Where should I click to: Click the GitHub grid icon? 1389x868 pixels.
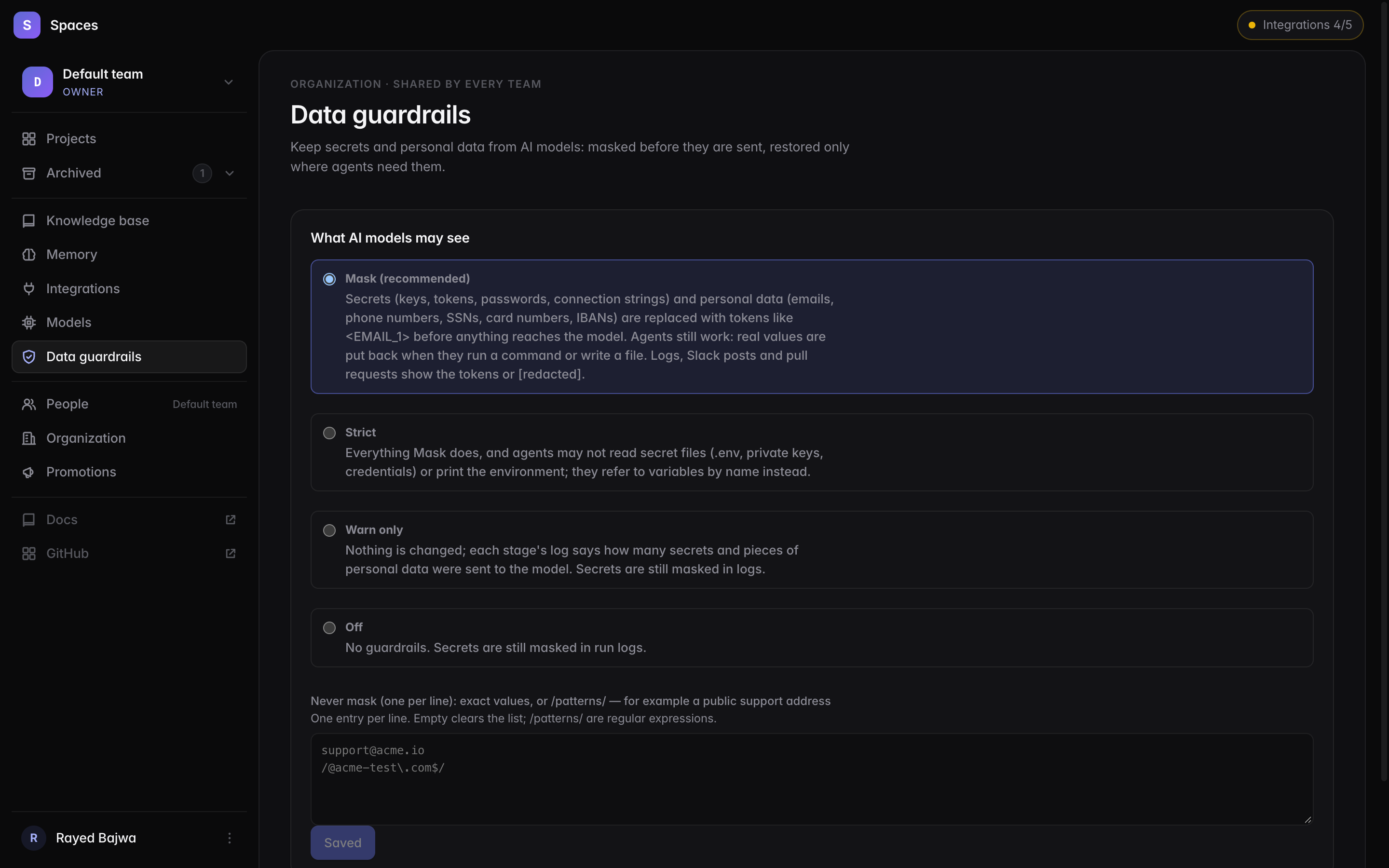coord(29,554)
